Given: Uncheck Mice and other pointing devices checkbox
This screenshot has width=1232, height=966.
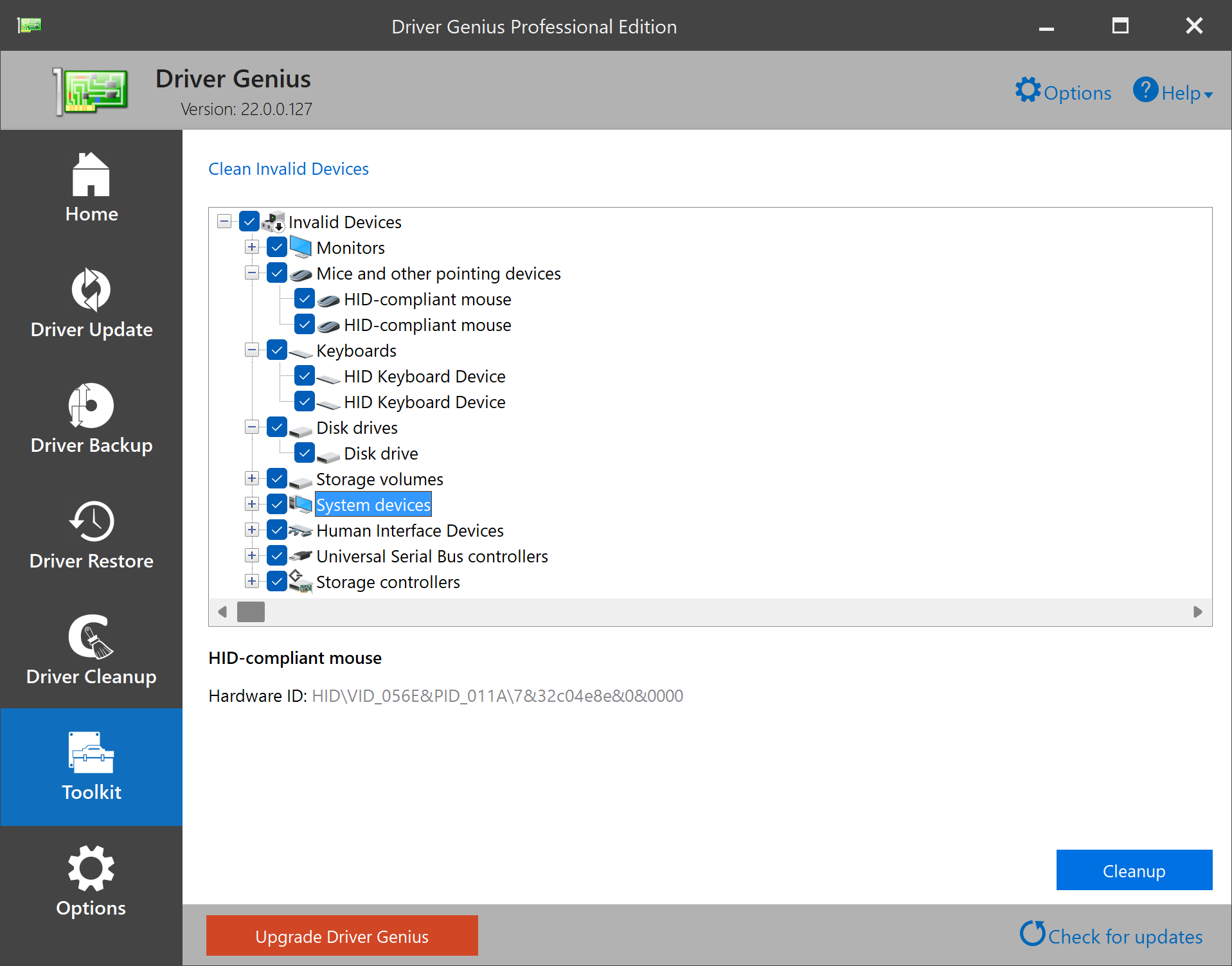Looking at the screenshot, I should tap(276, 273).
